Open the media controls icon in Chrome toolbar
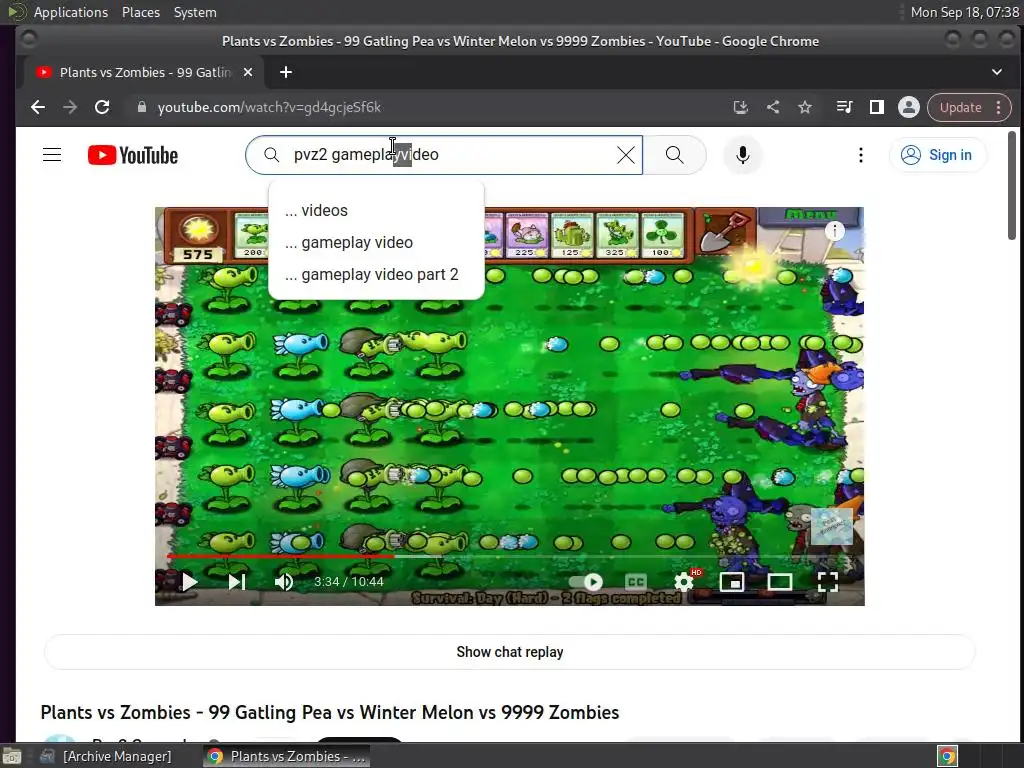This screenshot has height=768, width=1024. (x=844, y=107)
